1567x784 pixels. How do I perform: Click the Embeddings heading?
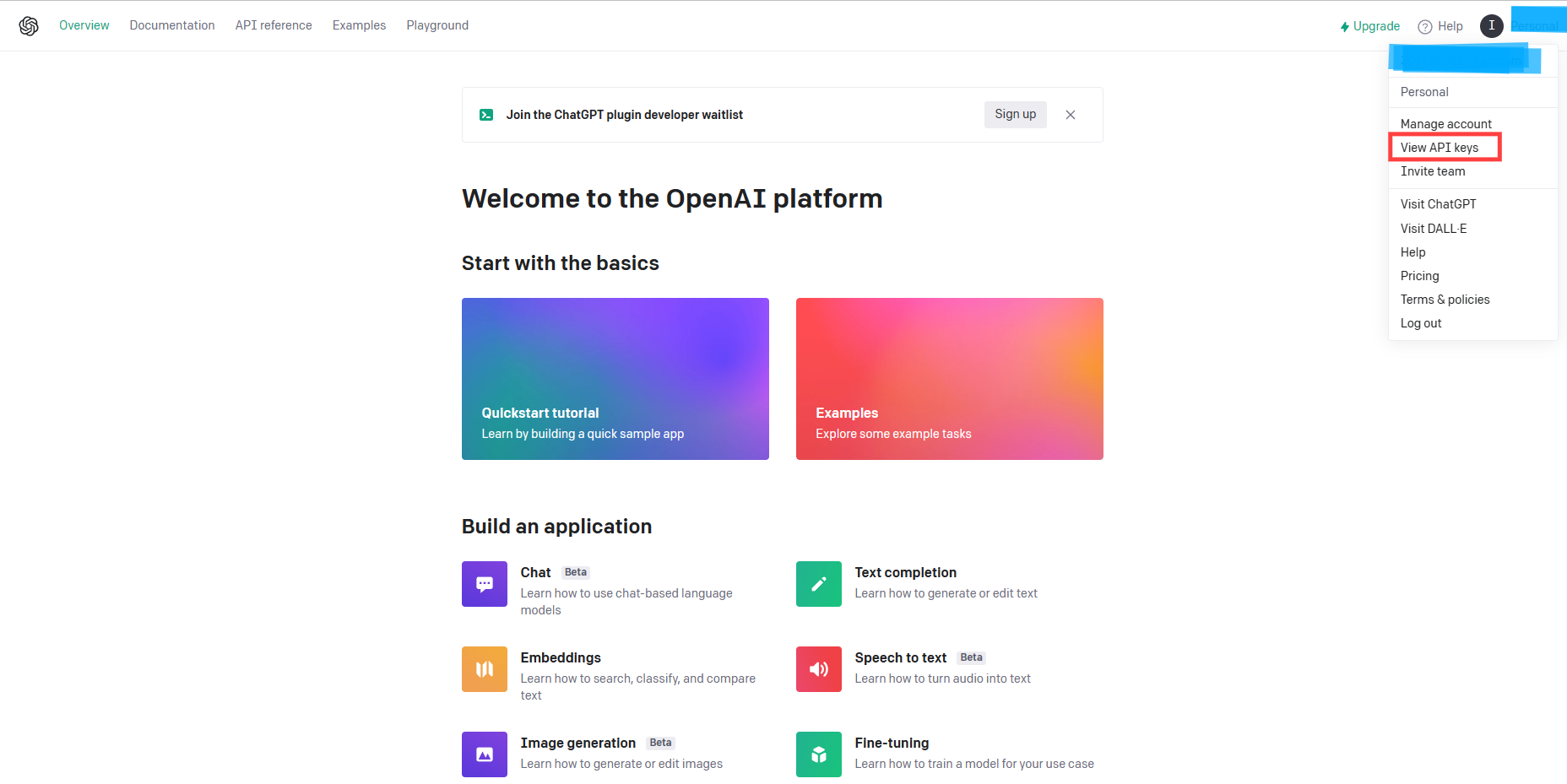561,657
